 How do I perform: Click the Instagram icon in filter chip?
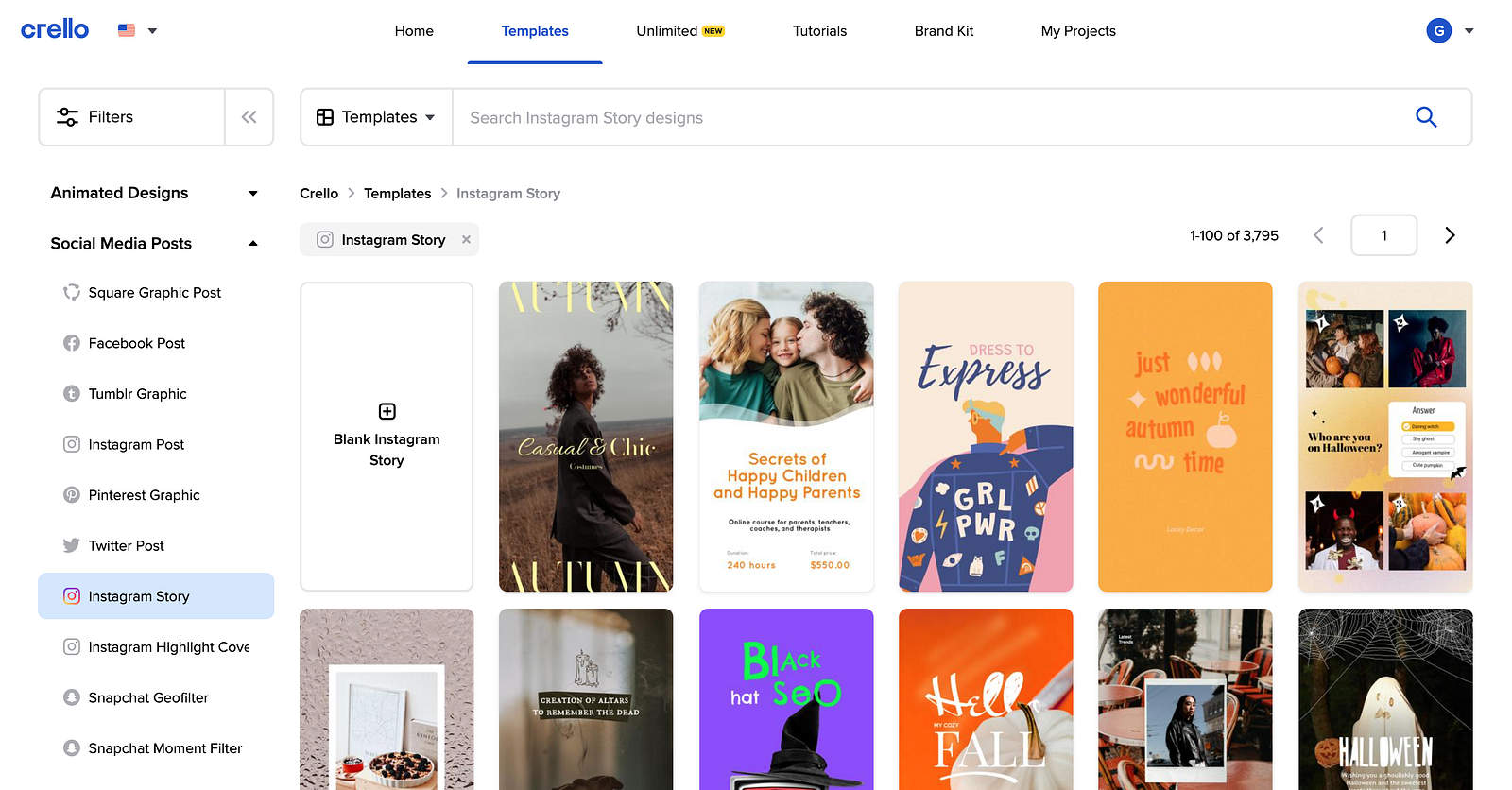324,240
